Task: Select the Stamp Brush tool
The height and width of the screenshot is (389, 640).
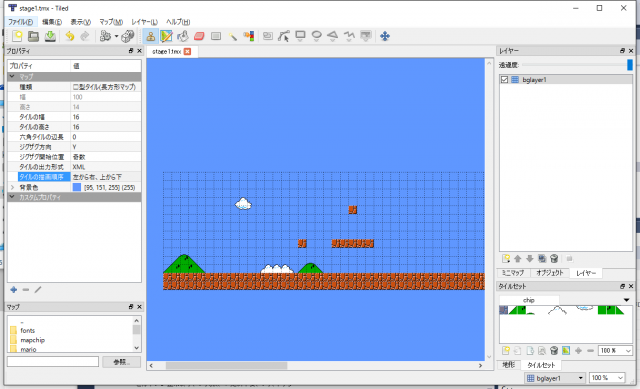Action: click(150, 36)
